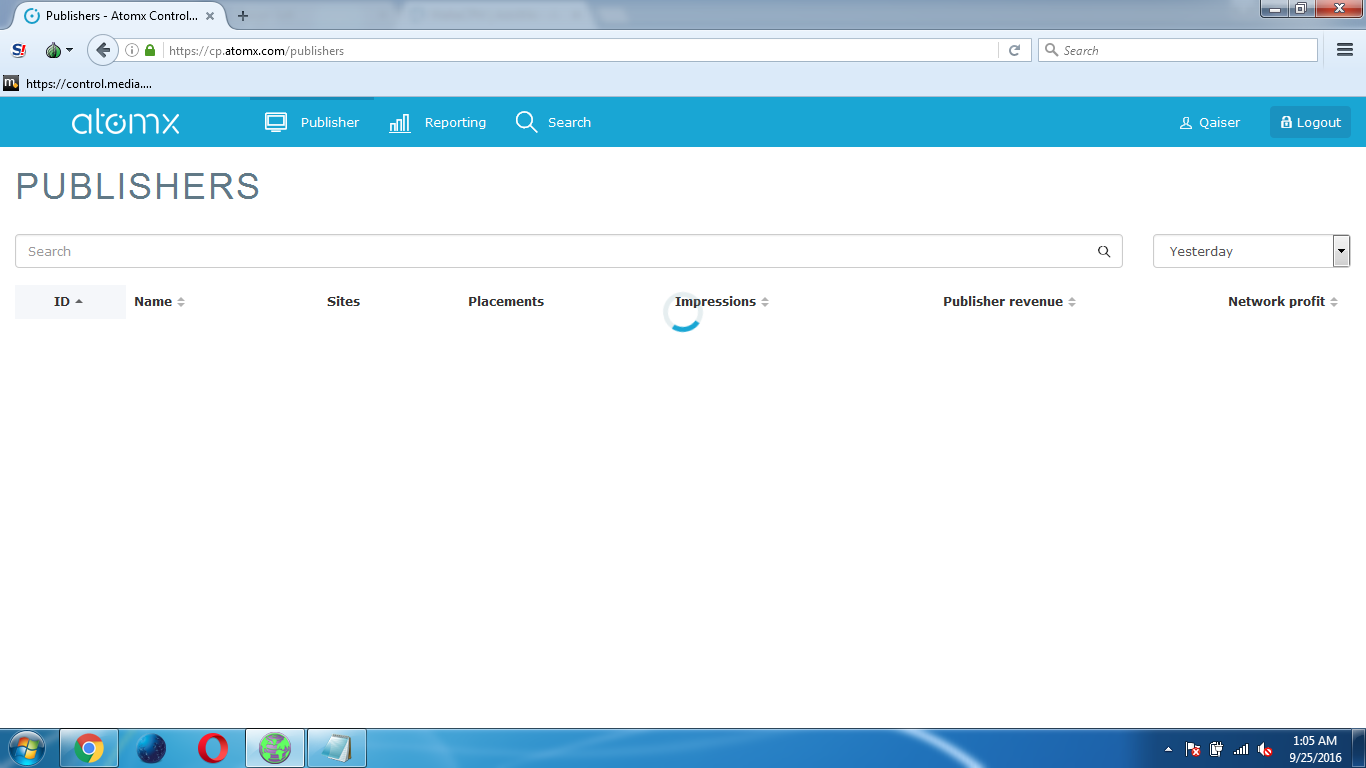Open a new browser tab
The image size is (1366, 768).
tap(242, 16)
